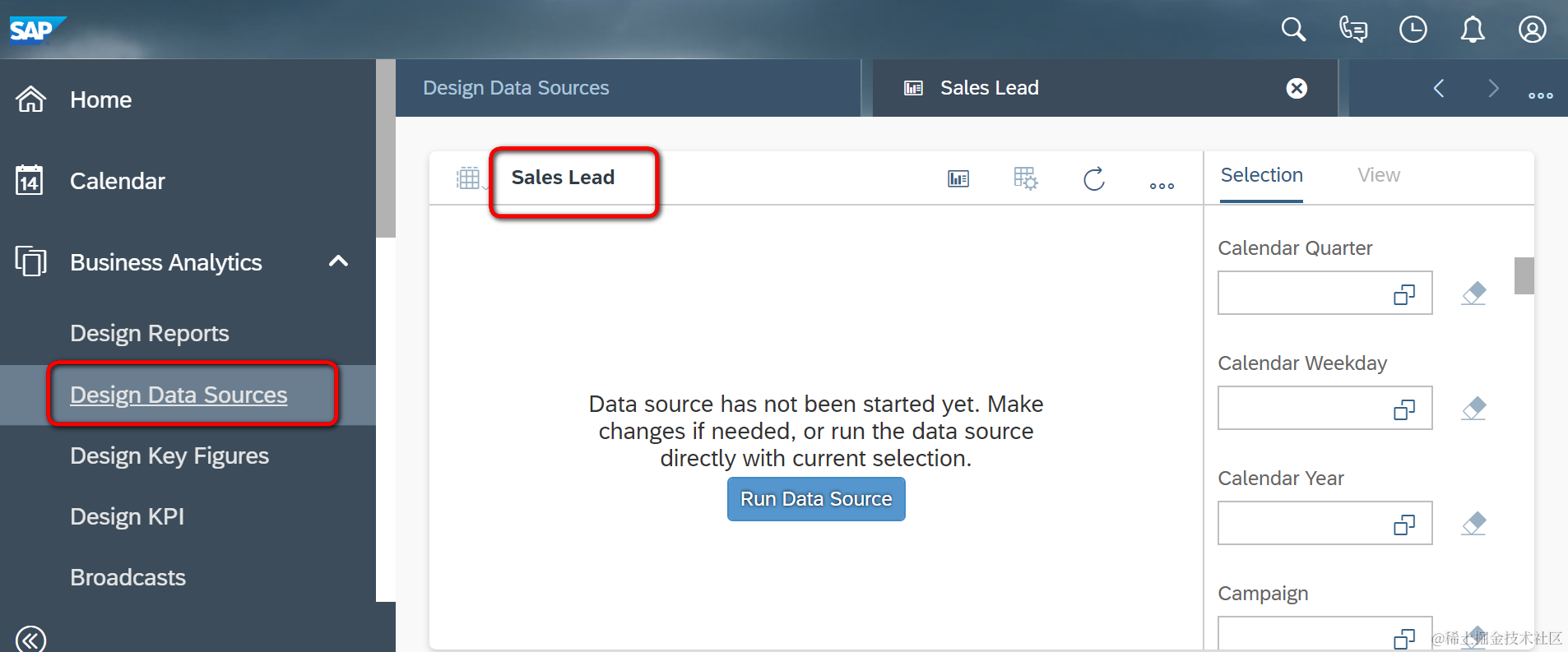This screenshot has height=652, width=1568.
Task: Click the Sales Lead title text
Action: [x=563, y=178]
